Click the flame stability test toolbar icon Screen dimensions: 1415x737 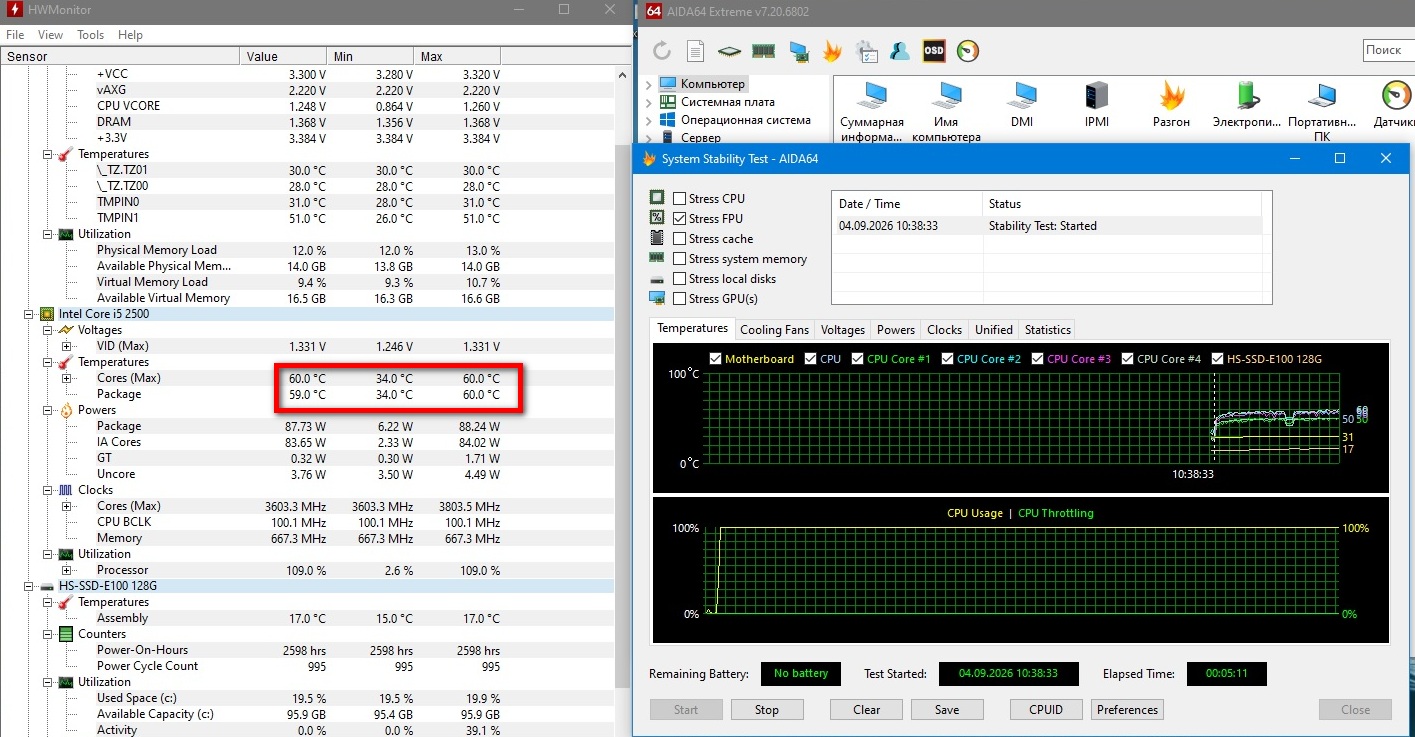coord(832,50)
